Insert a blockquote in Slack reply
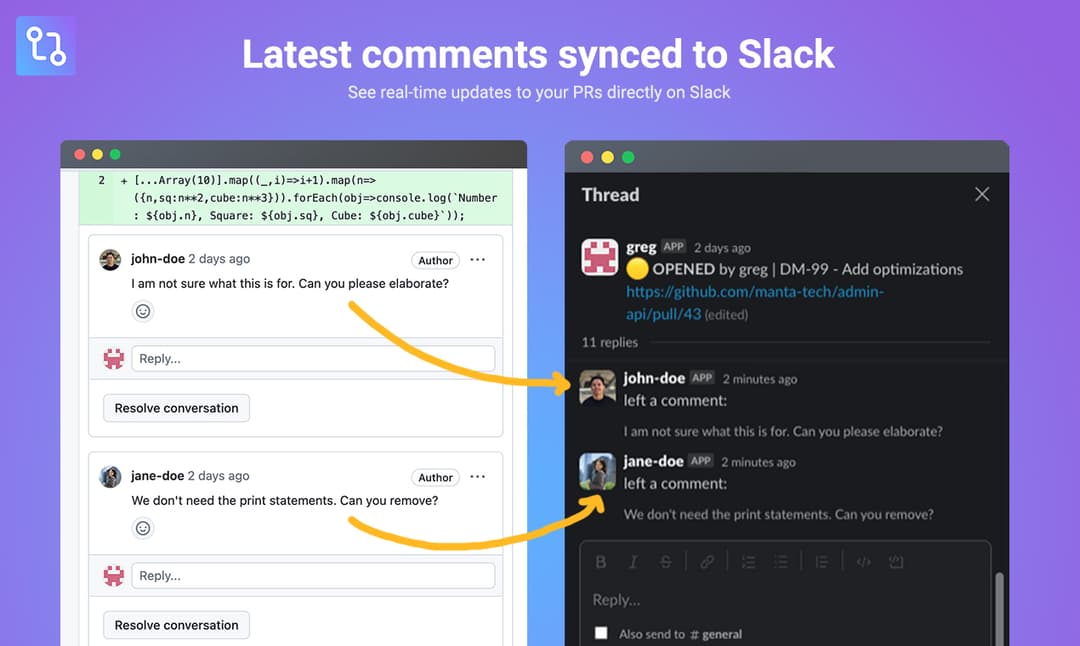Image resolution: width=1080 pixels, height=646 pixels. 822,562
